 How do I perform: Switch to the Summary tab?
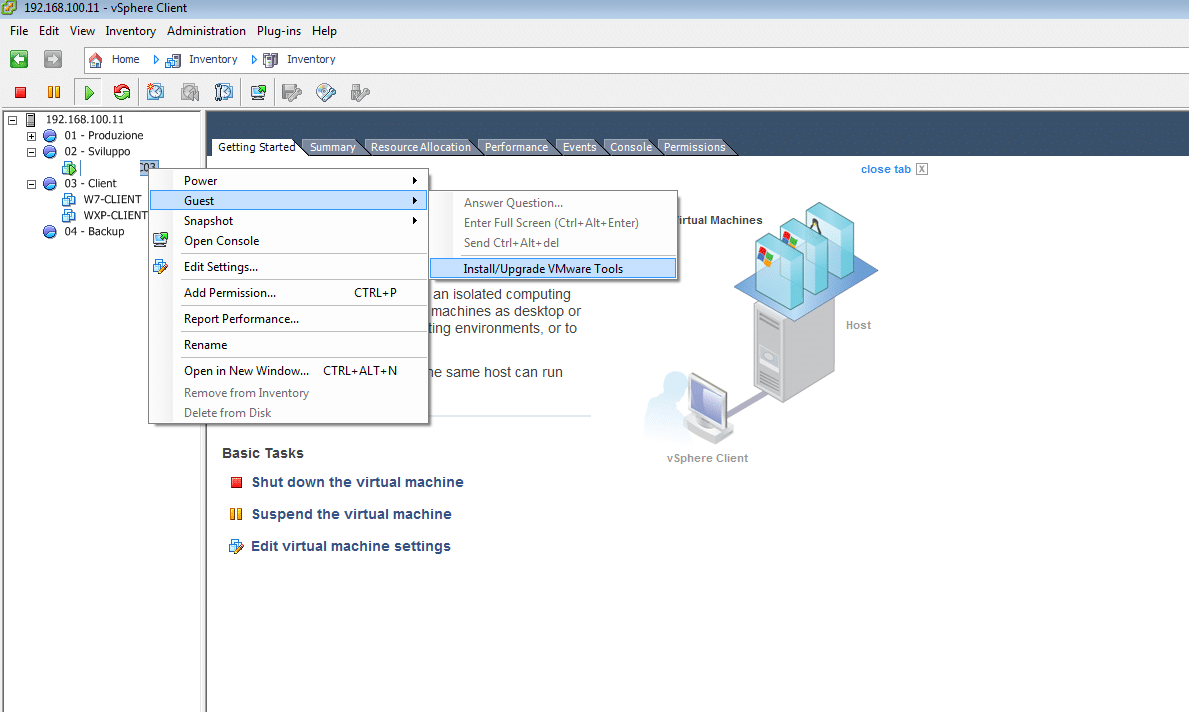pyautogui.click(x=332, y=147)
